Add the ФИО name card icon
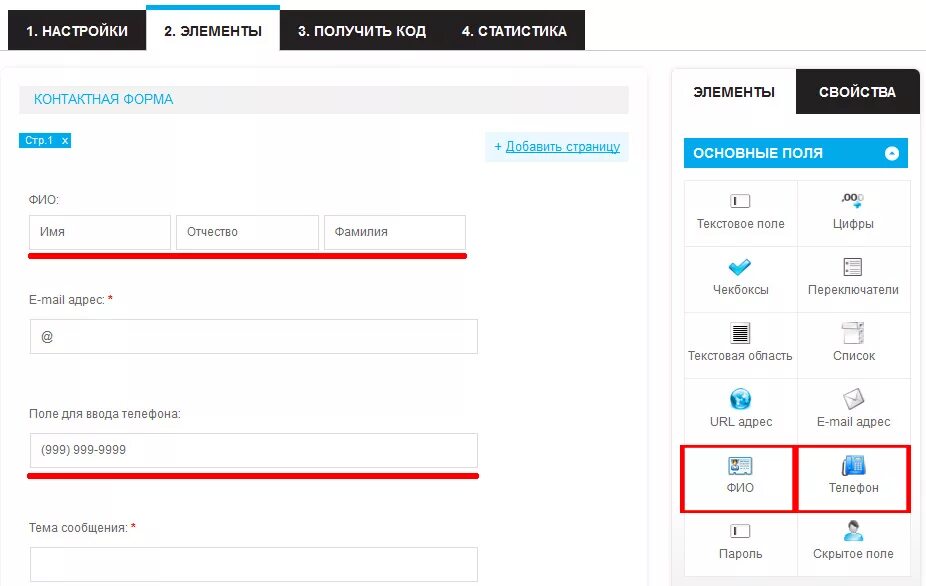 pyautogui.click(x=740, y=465)
